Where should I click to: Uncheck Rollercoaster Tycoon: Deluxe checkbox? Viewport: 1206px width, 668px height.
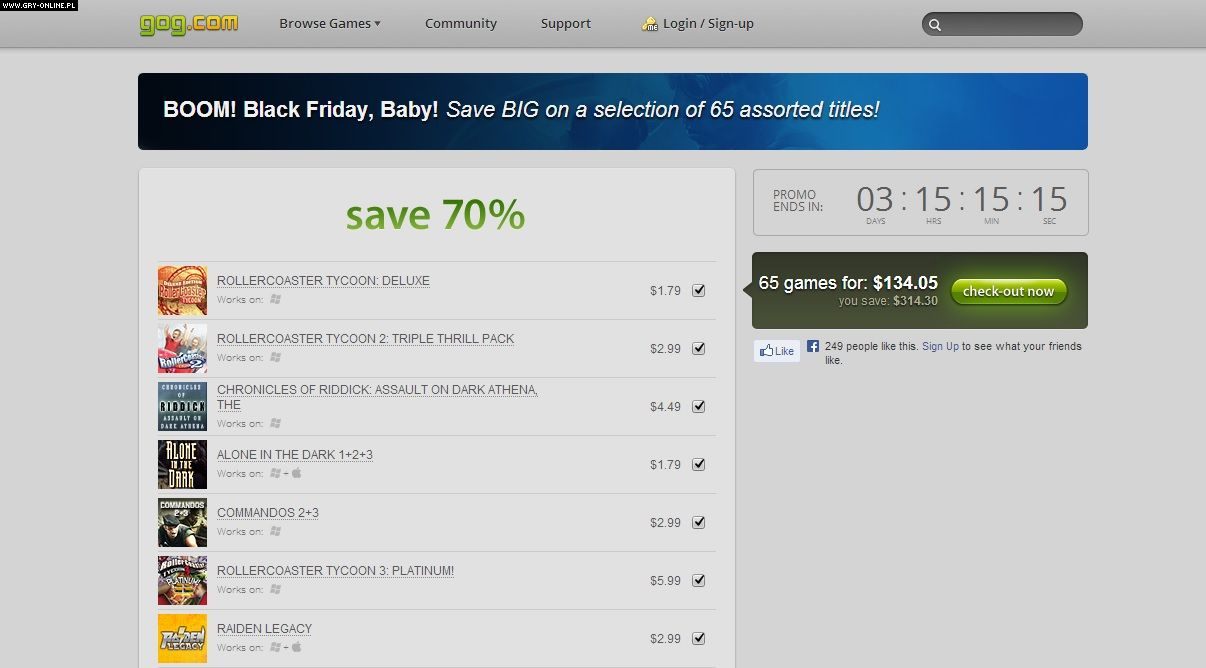(699, 291)
